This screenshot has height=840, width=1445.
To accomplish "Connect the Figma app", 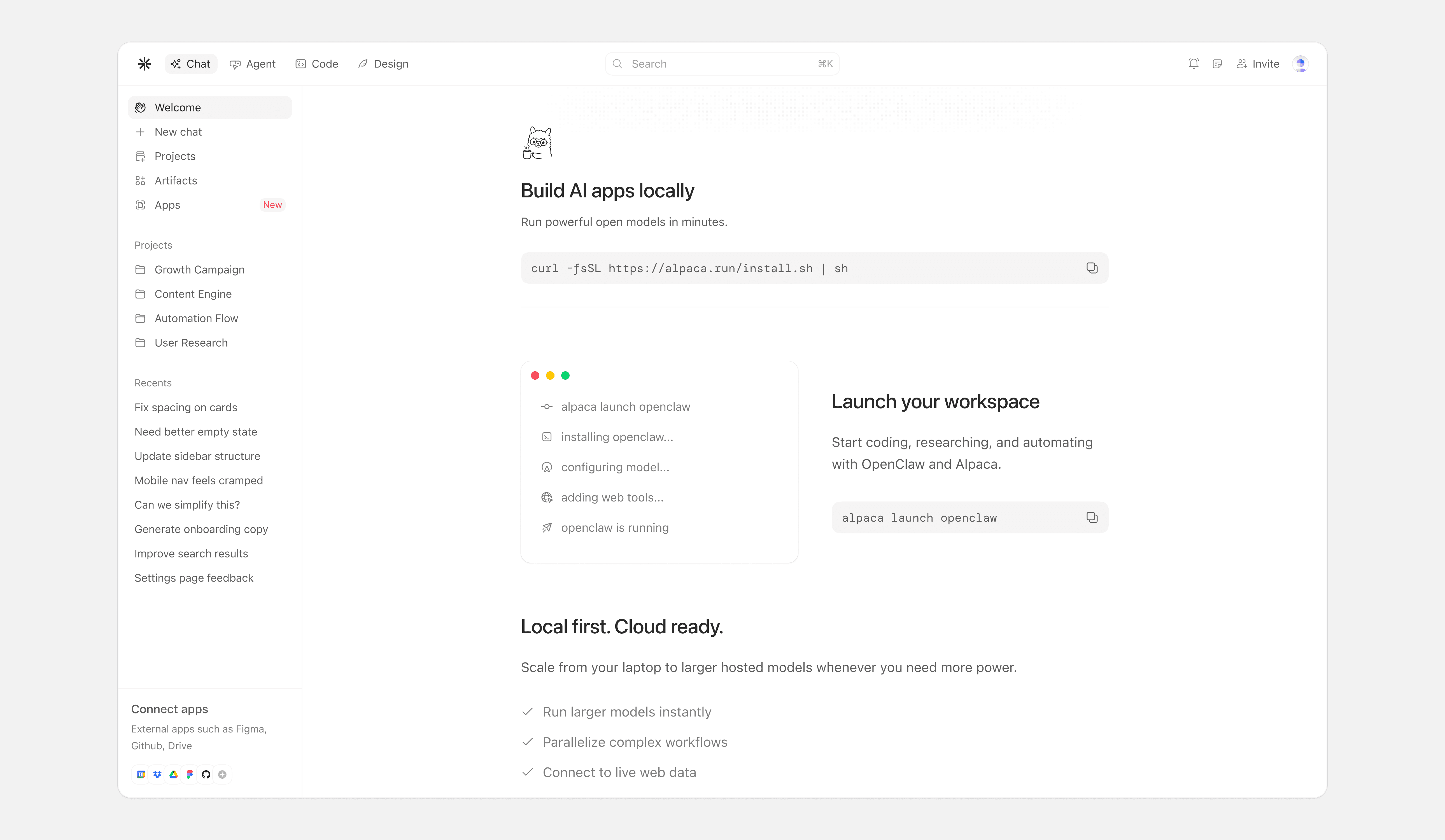I will (190, 774).
